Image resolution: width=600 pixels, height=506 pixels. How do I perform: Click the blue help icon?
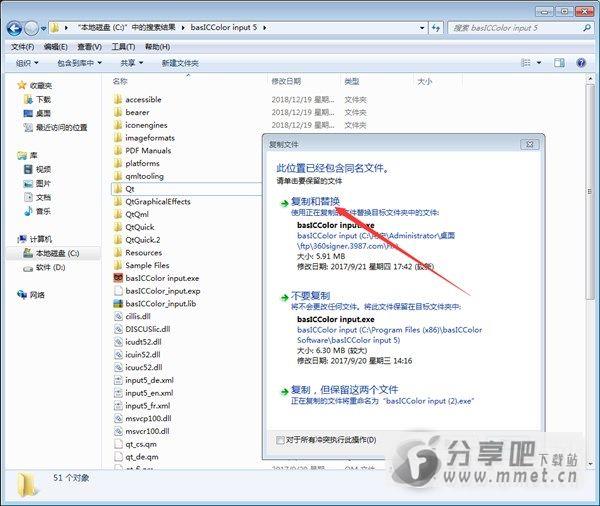581,63
